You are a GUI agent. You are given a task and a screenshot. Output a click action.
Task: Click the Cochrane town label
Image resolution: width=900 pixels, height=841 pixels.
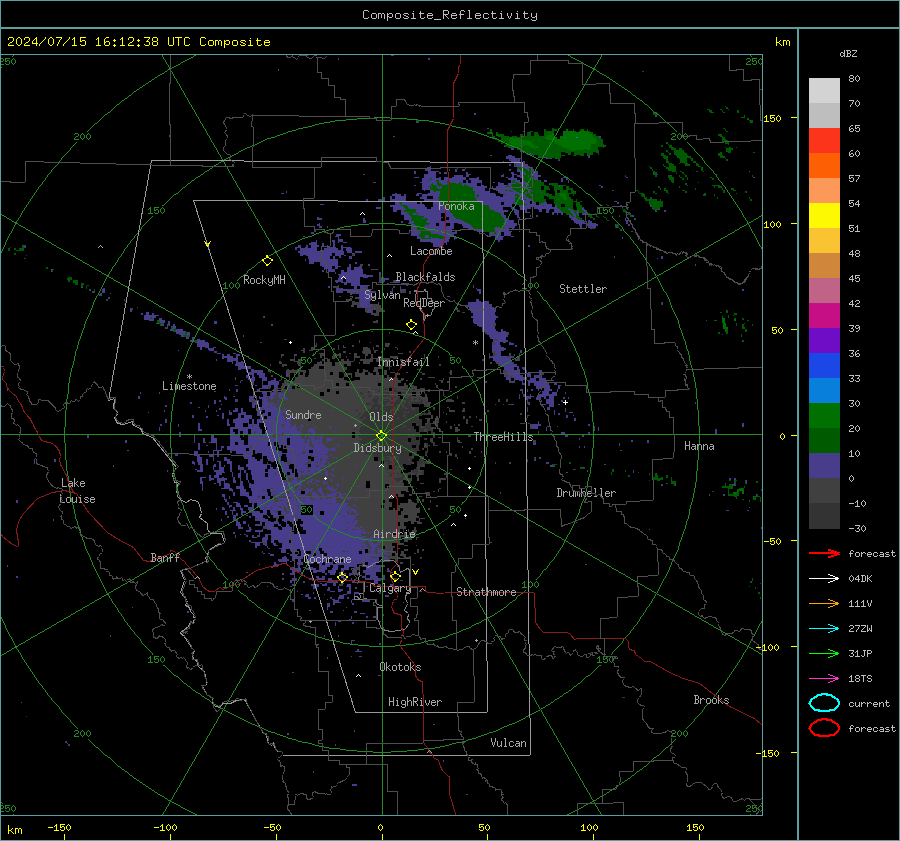[x=327, y=559]
